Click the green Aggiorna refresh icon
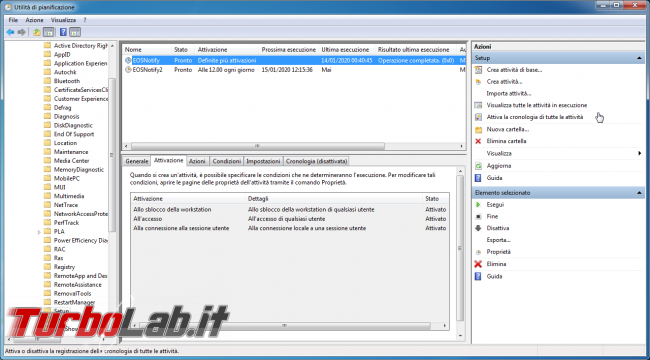The width and height of the screenshot is (650, 360). click(x=478, y=165)
